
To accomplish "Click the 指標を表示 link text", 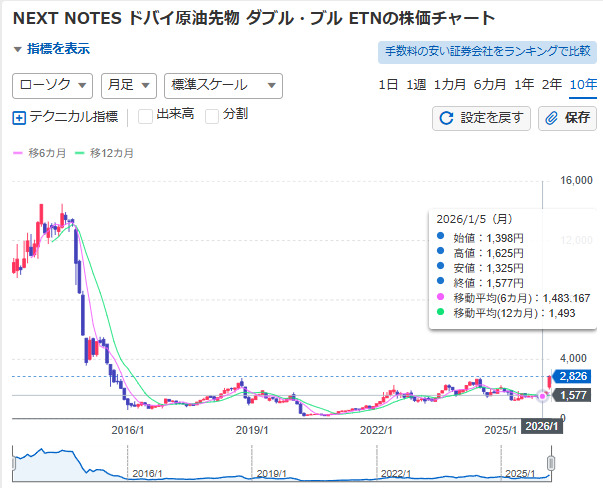I will 58,49.
